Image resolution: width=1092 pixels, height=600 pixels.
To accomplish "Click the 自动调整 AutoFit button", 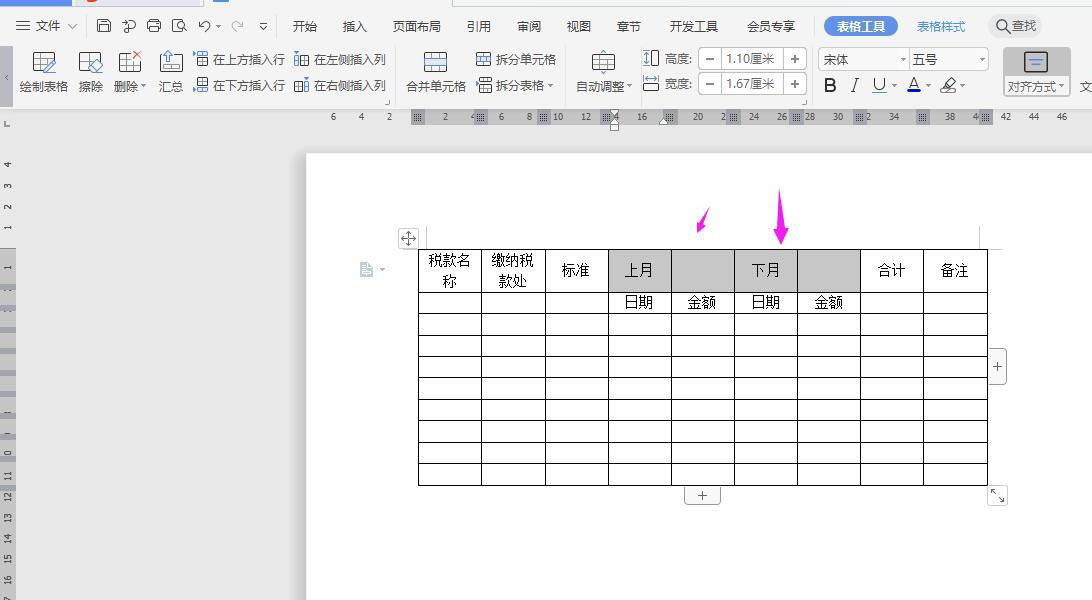I will (602, 70).
